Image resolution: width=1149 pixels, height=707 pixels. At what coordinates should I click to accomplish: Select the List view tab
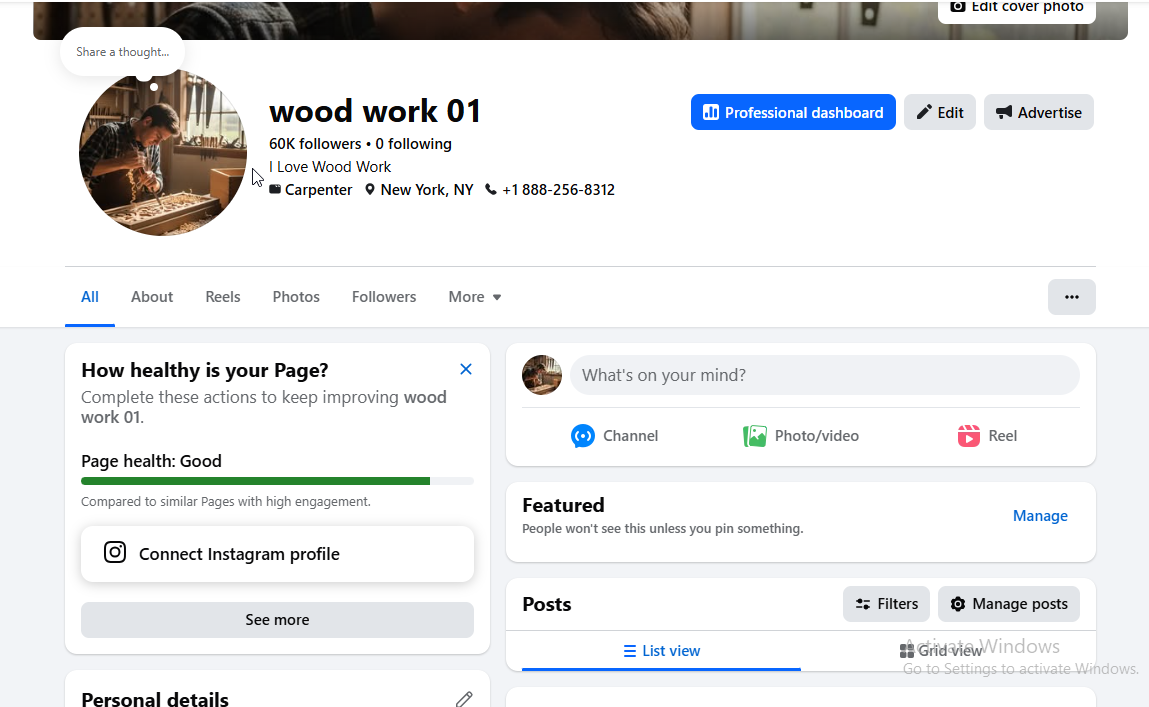click(x=661, y=651)
